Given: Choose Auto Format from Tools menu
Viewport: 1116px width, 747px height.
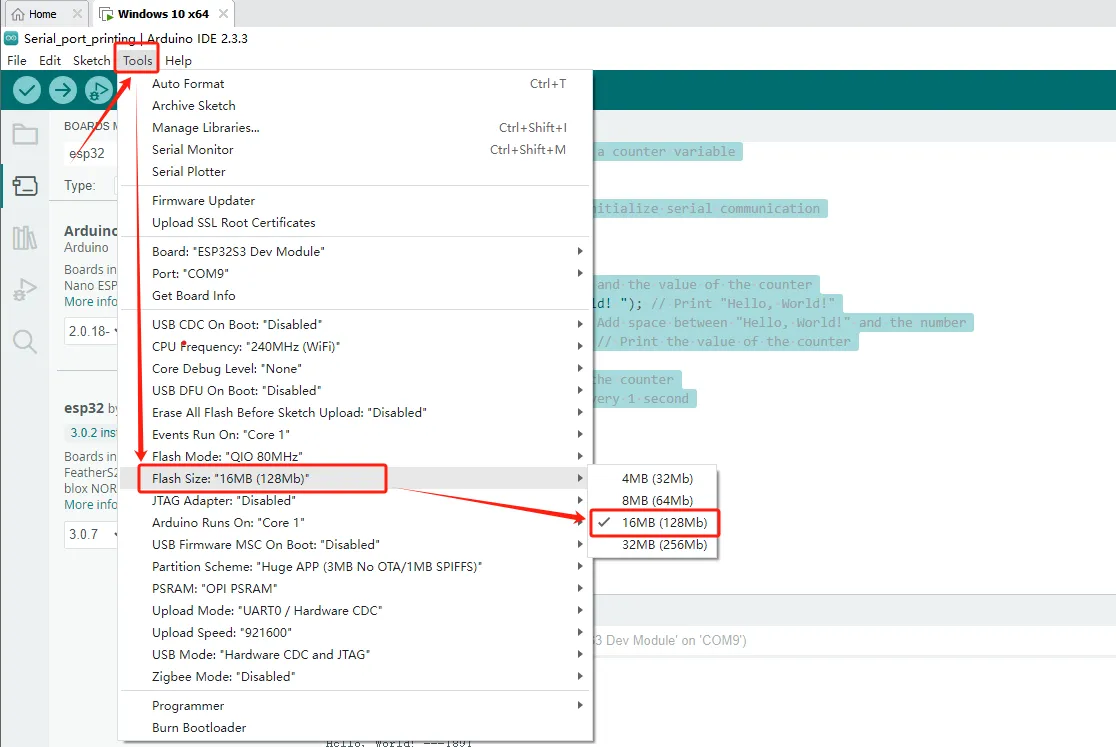Looking at the screenshot, I should click(x=355, y=83).
